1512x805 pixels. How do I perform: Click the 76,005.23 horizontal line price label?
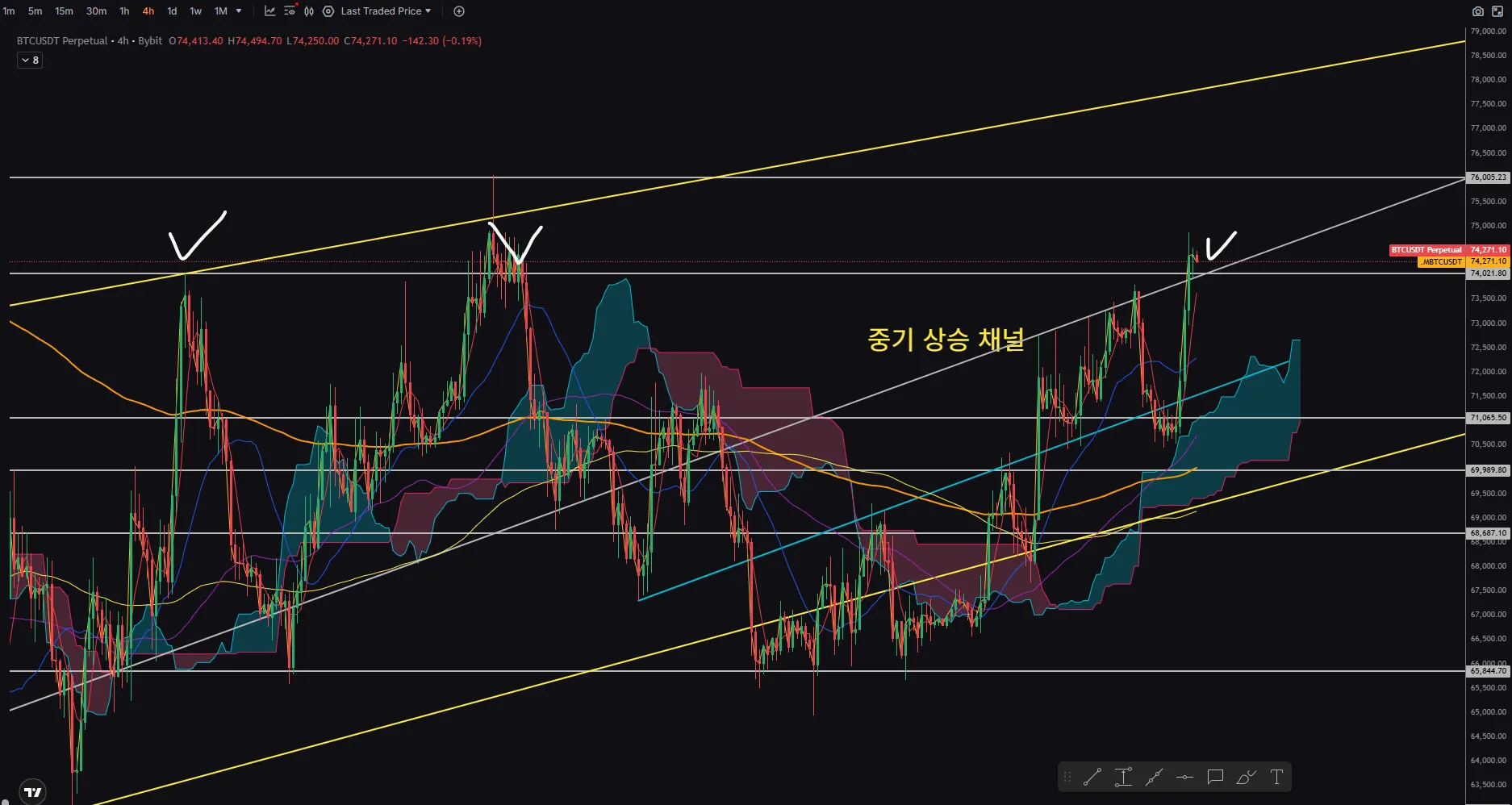coord(1487,177)
